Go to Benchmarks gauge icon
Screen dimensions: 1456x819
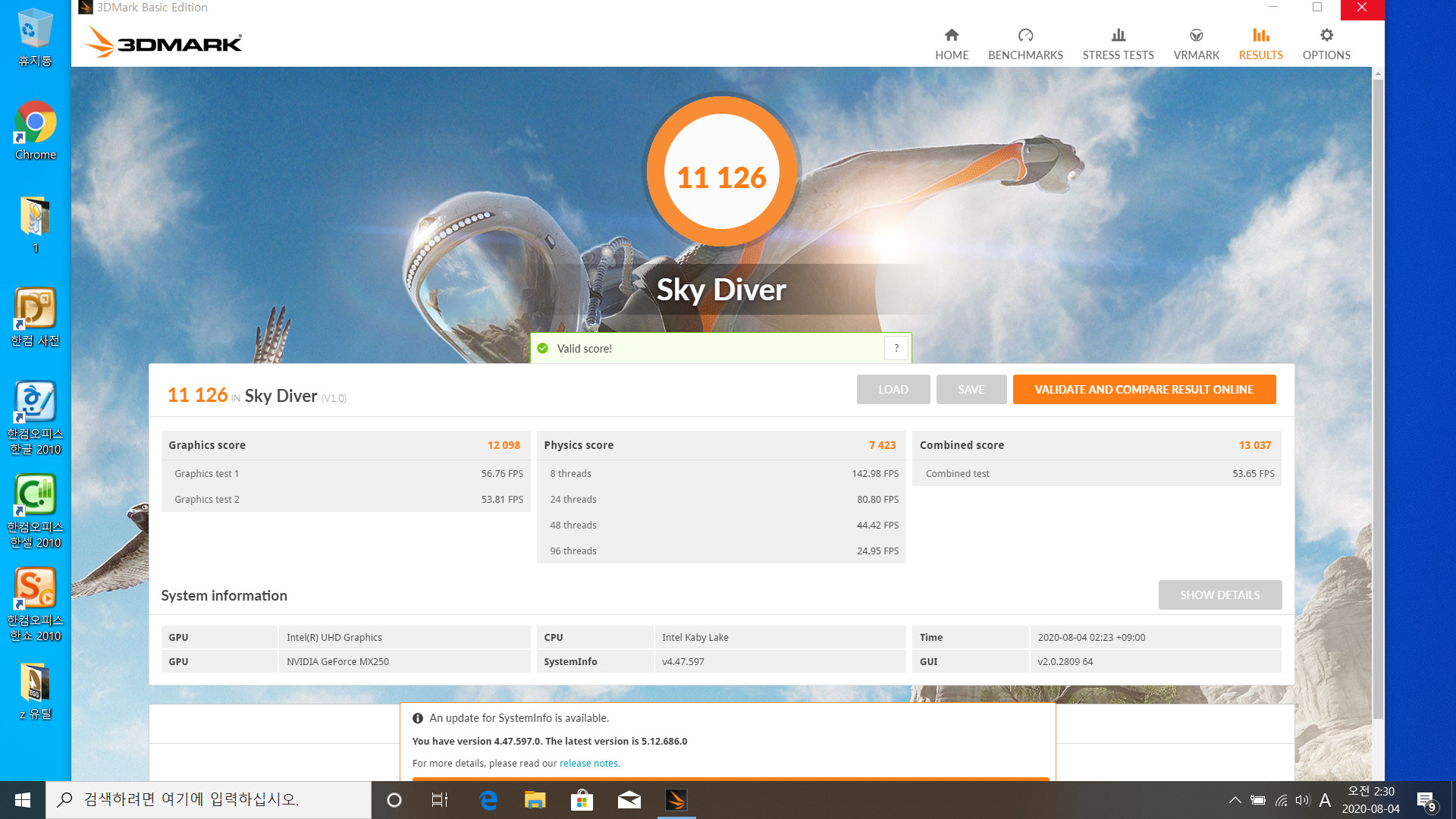[x=1025, y=36]
